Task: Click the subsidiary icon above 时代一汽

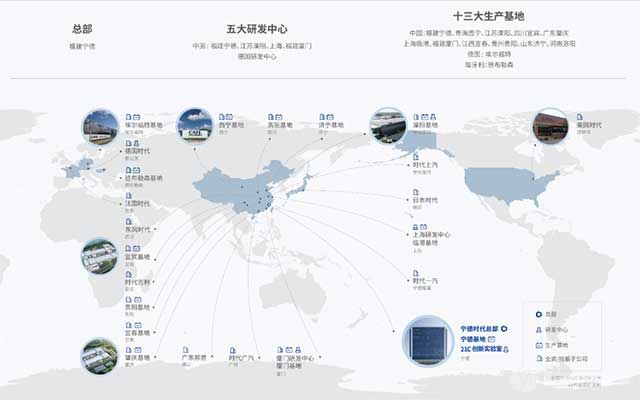Action: (x=416, y=273)
